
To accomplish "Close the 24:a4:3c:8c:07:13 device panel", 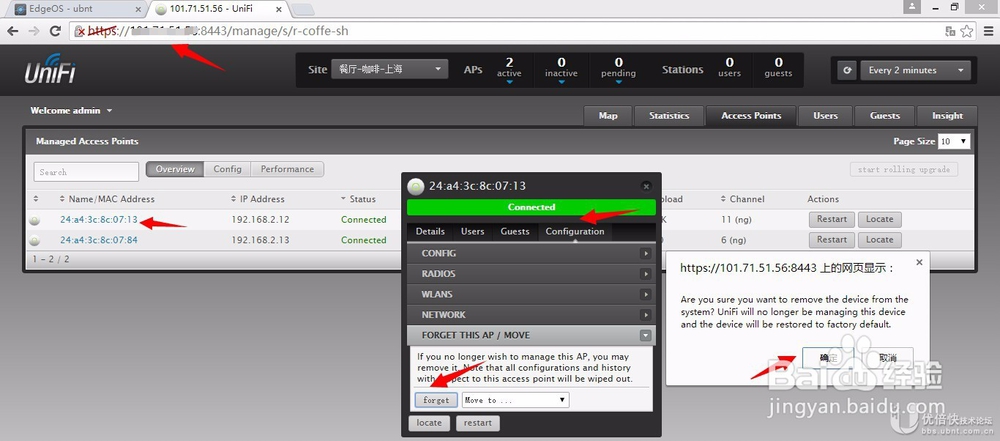I will (x=646, y=186).
